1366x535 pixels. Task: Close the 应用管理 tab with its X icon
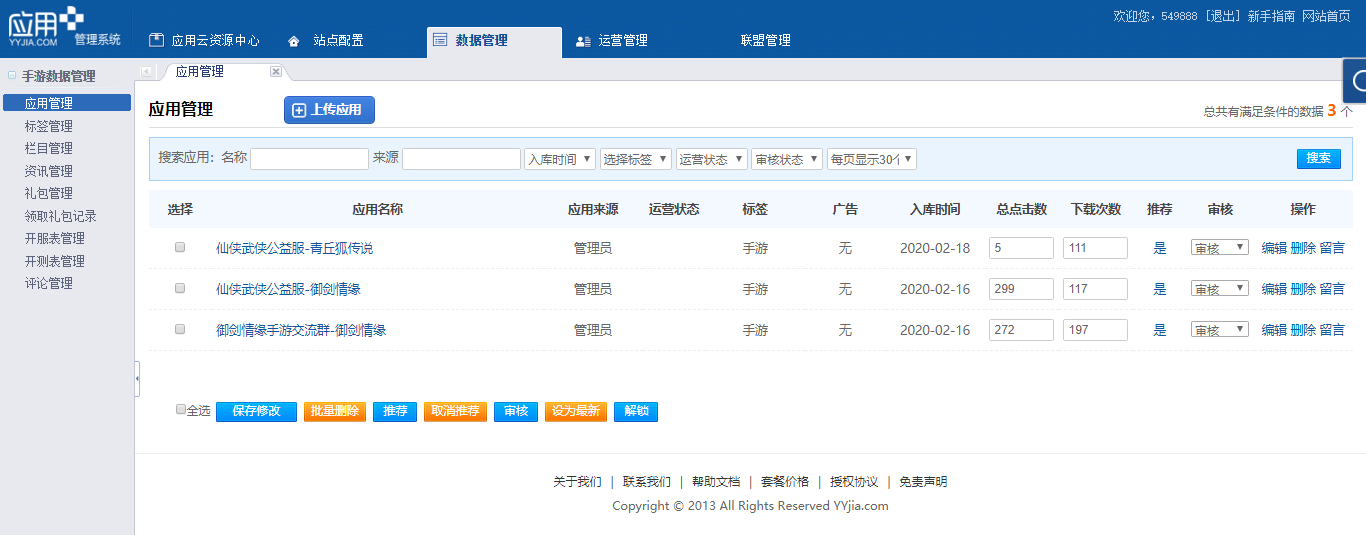pos(276,72)
